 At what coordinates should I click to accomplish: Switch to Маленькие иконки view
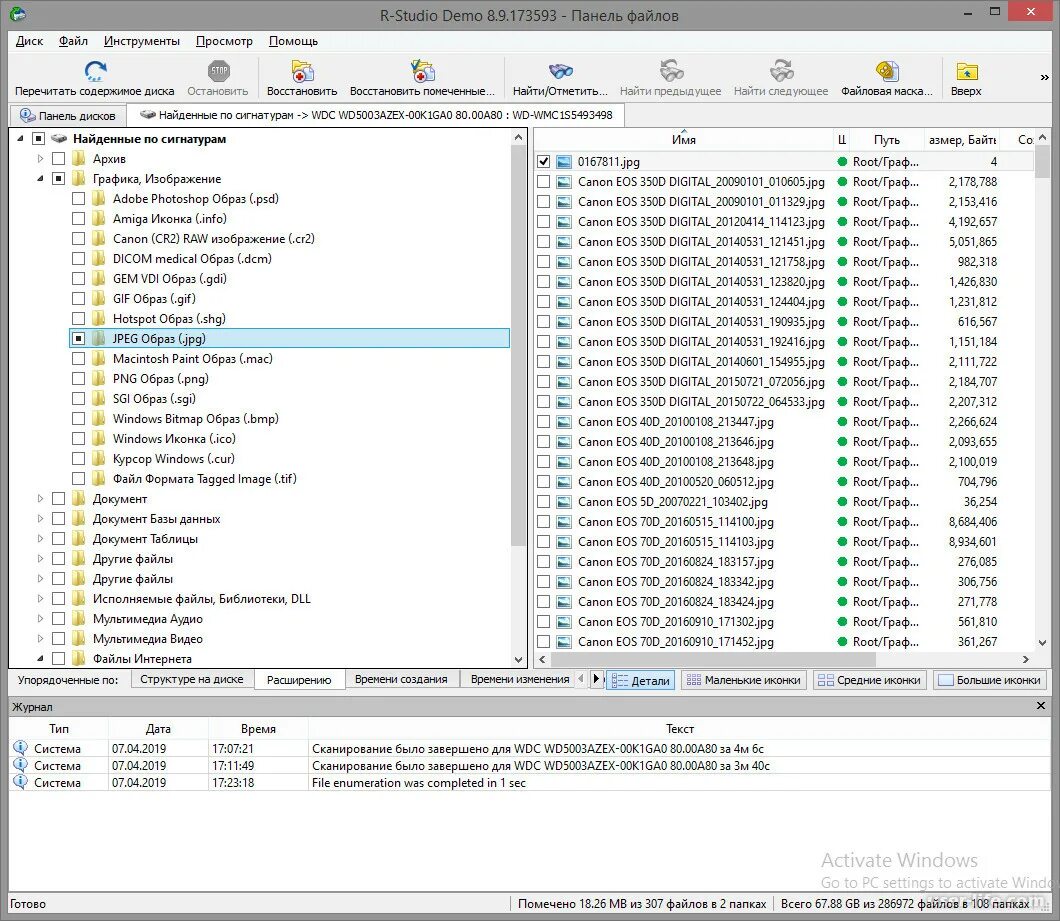(x=744, y=680)
